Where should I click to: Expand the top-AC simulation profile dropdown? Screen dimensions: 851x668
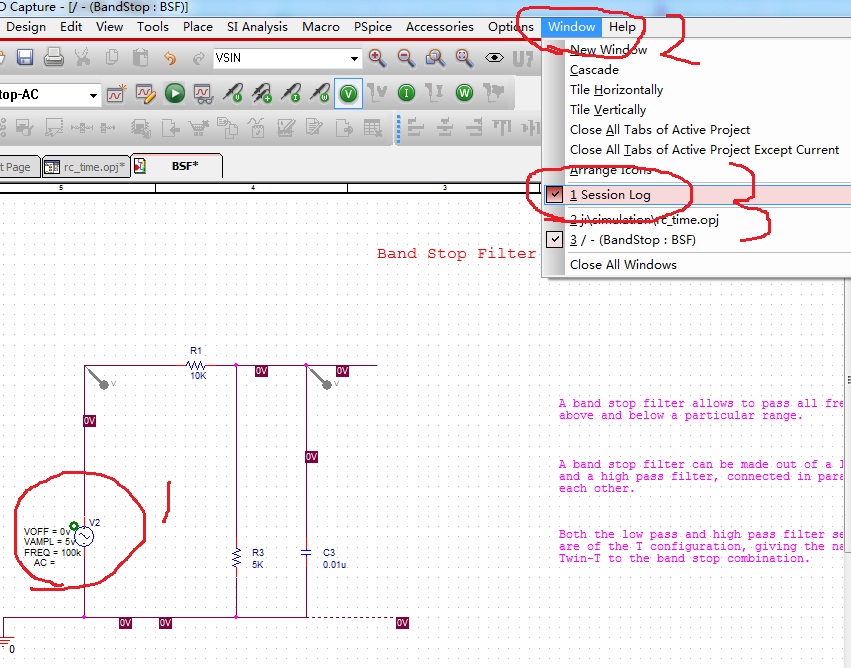pyautogui.click(x=93, y=96)
